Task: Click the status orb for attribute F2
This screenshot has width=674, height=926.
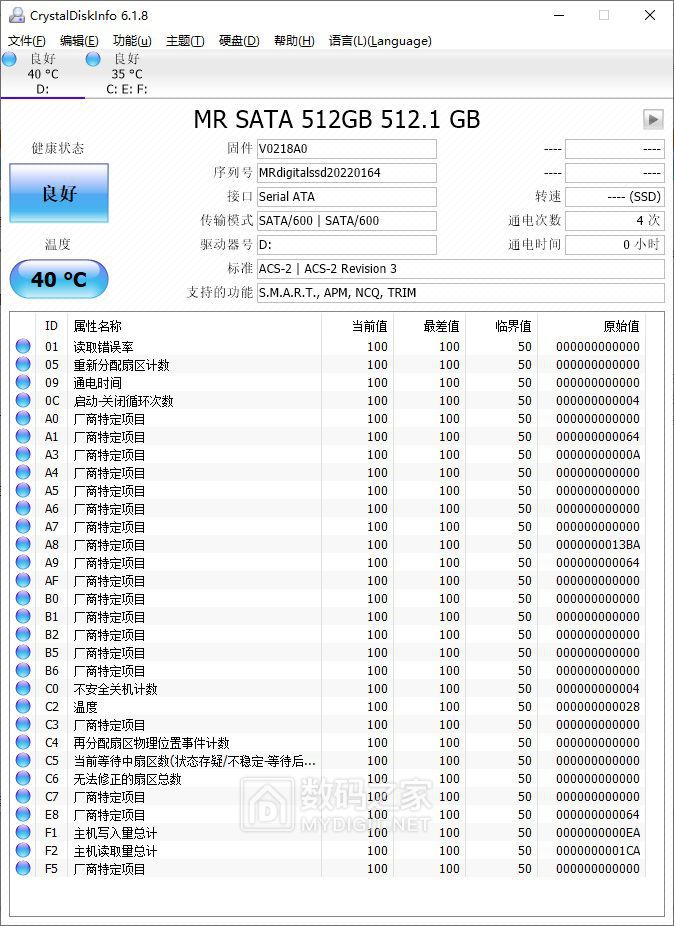Action: 23,850
